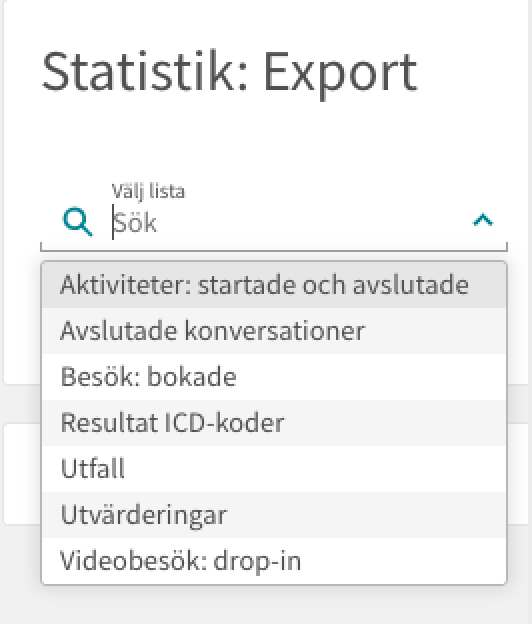Screen dimensions: 532x624
Task: Click the Välj lista field label
Action: coord(148,191)
